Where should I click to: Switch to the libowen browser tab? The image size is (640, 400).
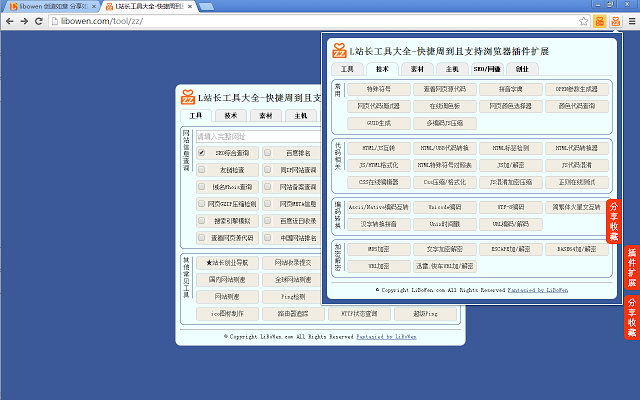click(x=52, y=7)
